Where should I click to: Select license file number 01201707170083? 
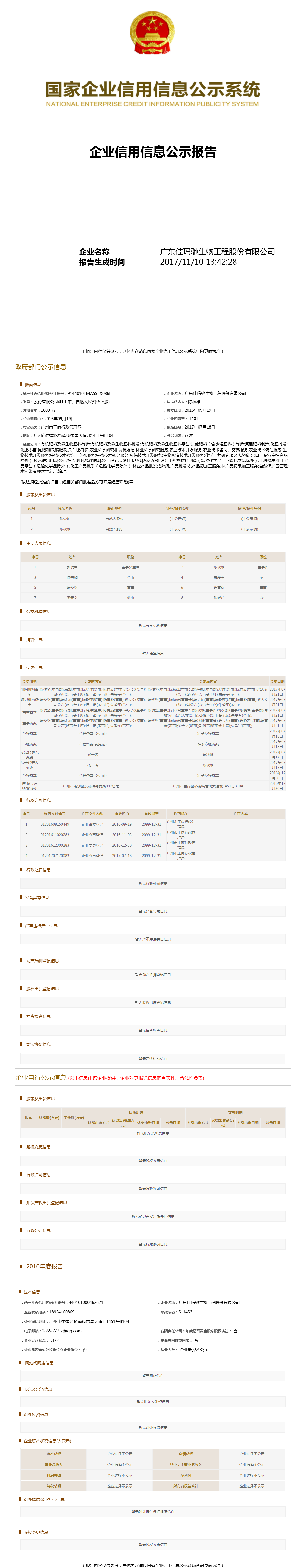(x=55, y=855)
